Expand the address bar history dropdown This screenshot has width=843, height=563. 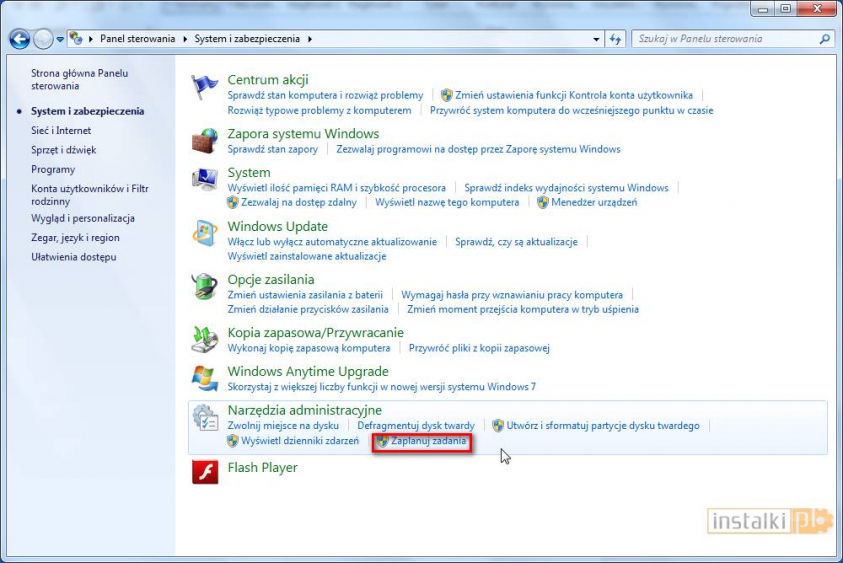point(596,39)
